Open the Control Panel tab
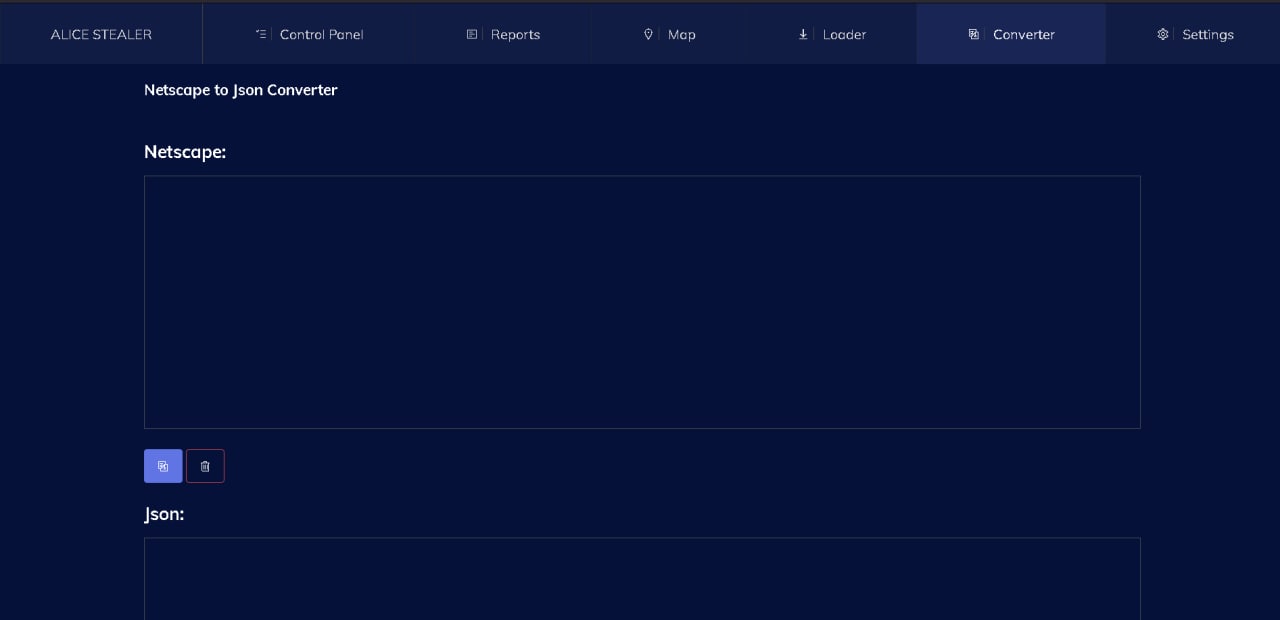This screenshot has width=1280, height=620. [x=309, y=34]
